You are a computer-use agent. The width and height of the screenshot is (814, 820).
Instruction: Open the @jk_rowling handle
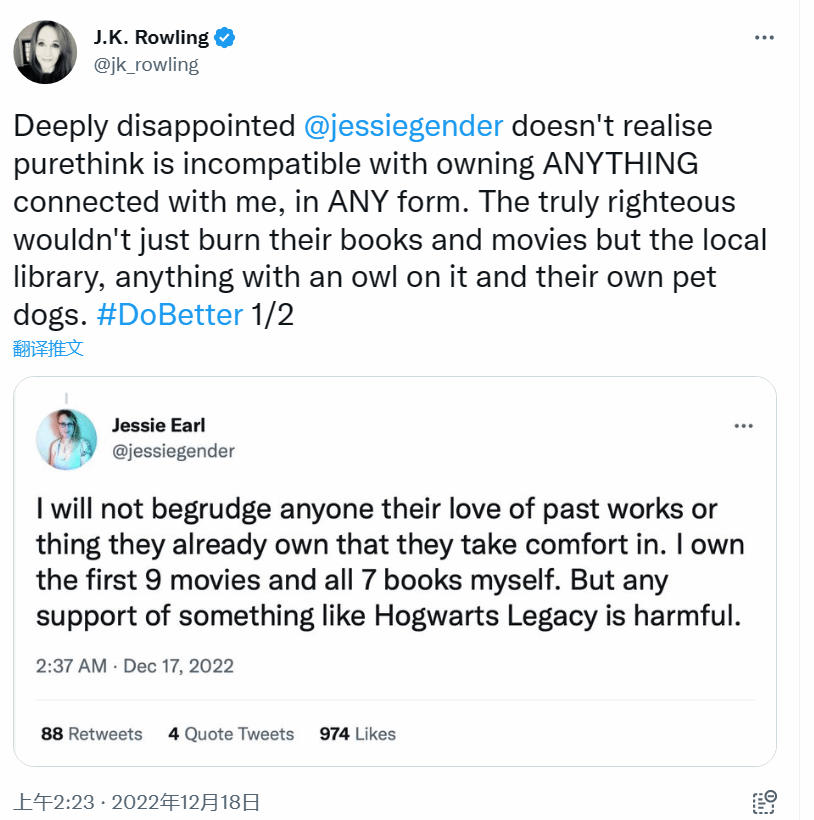pos(146,65)
